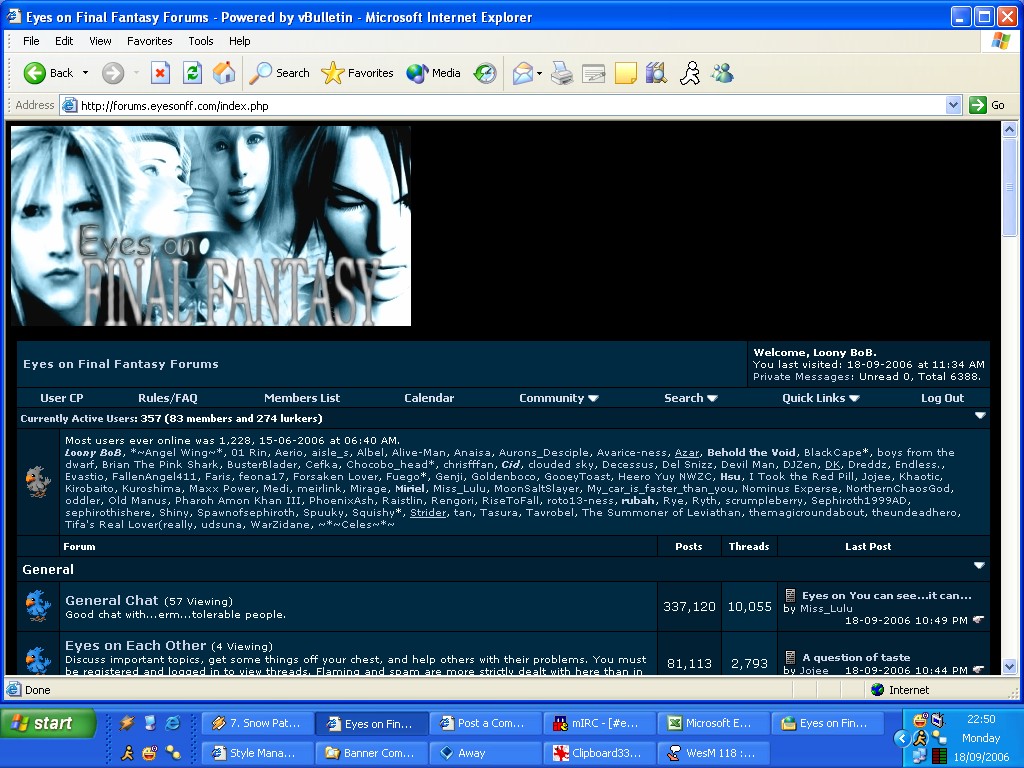Viewport: 1024px width, 768px height.
Task: Open 'A question of taste' last post
Action: point(856,658)
